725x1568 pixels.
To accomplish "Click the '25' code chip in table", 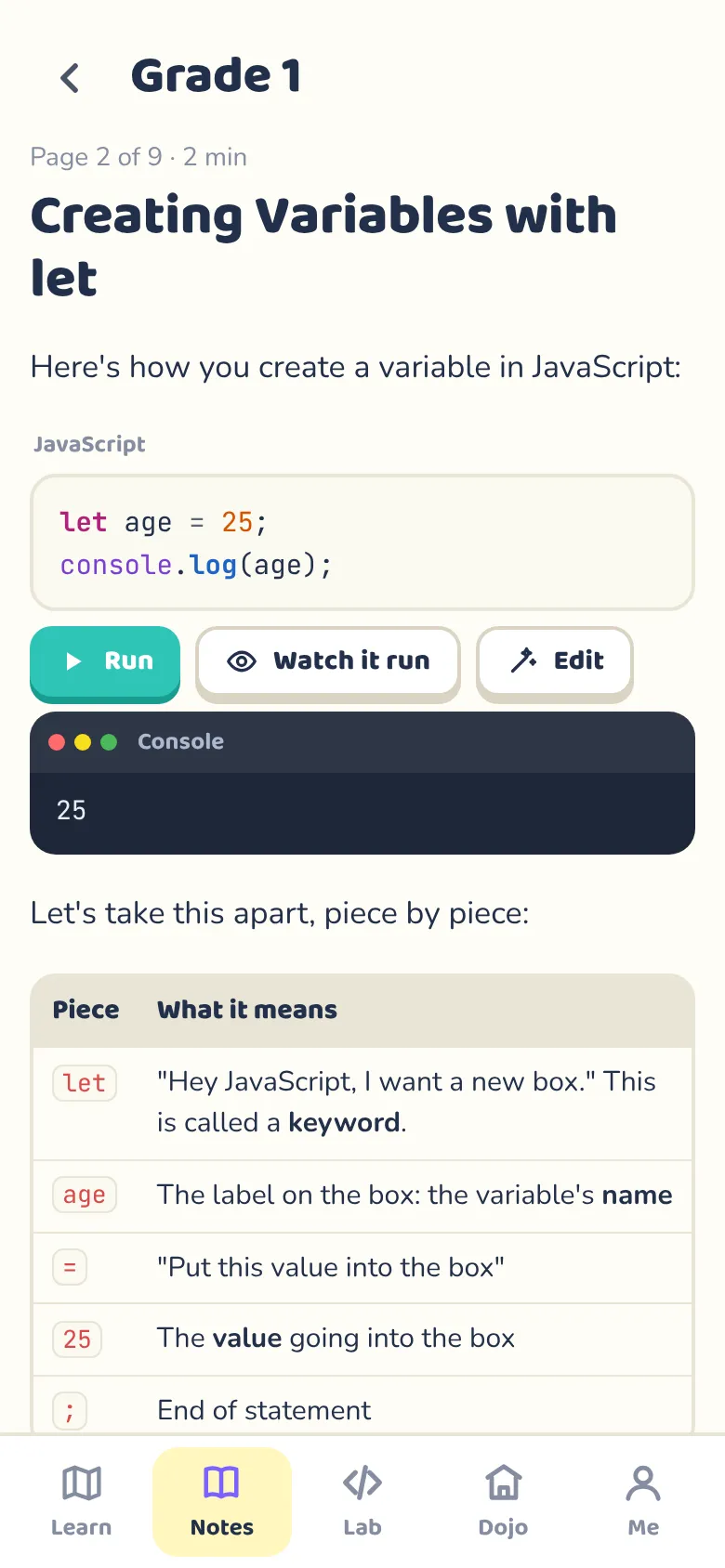I will (x=77, y=1339).
